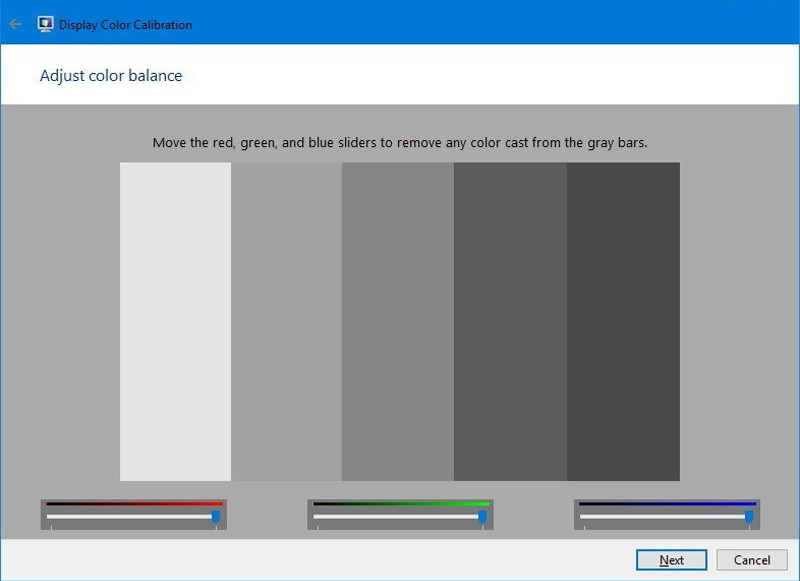Click the middle of the green slider track
Viewport: 800px width, 581px height.
click(400, 517)
